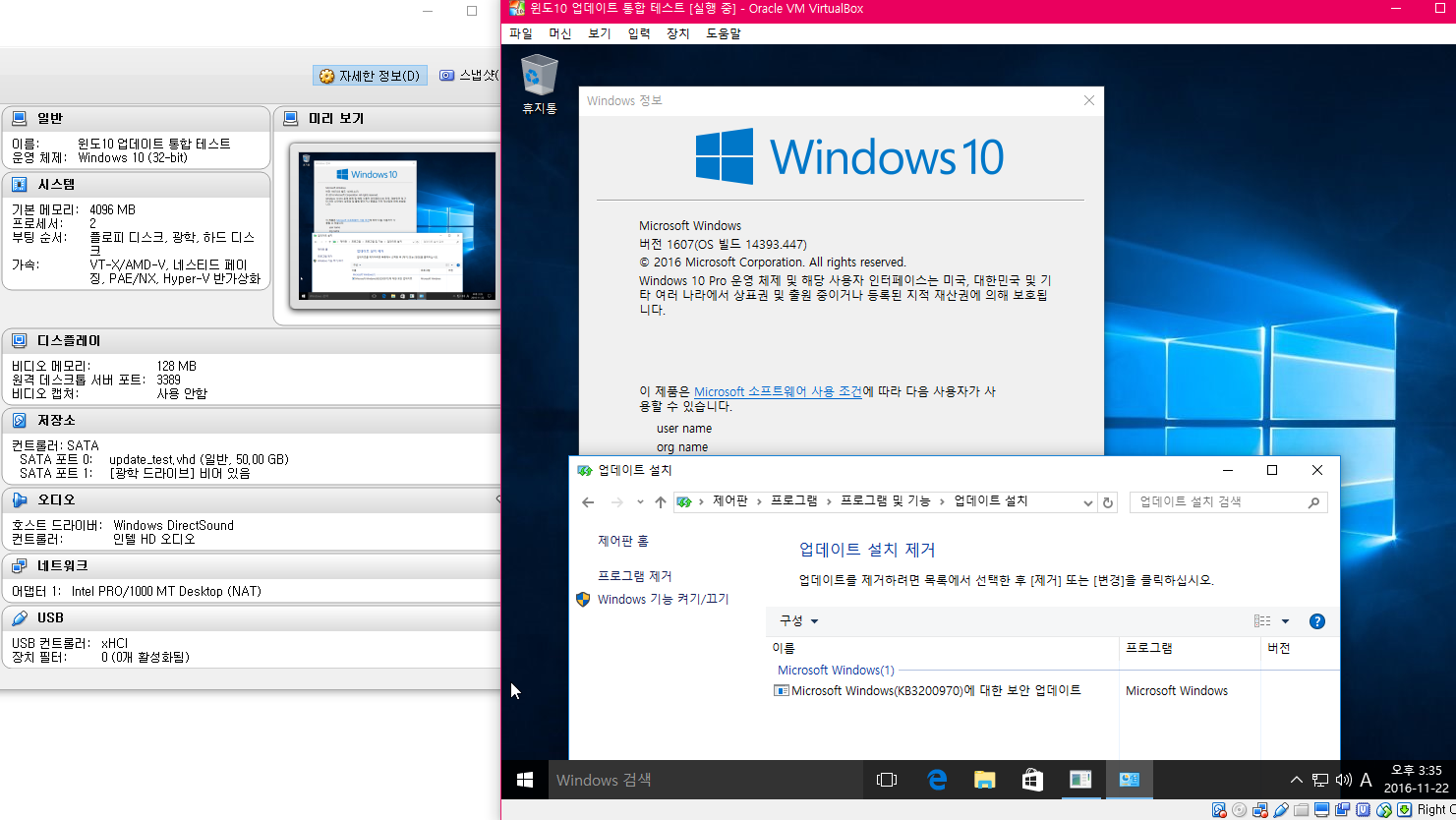The width and height of the screenshot is (1456, 820).
Task: Open Task View on the guest taskbar
Action: pyautogui.click(x=887, y=780)
